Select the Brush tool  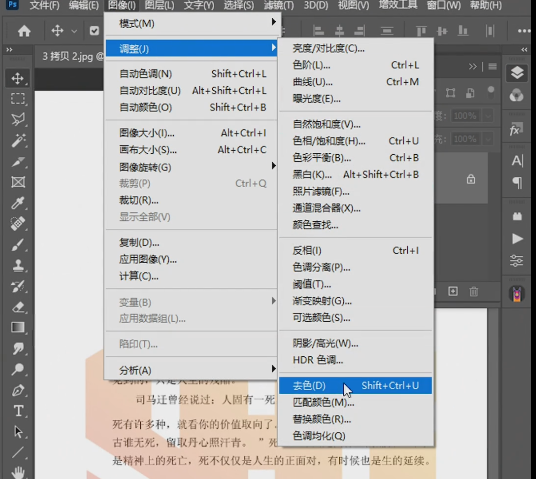18,245
